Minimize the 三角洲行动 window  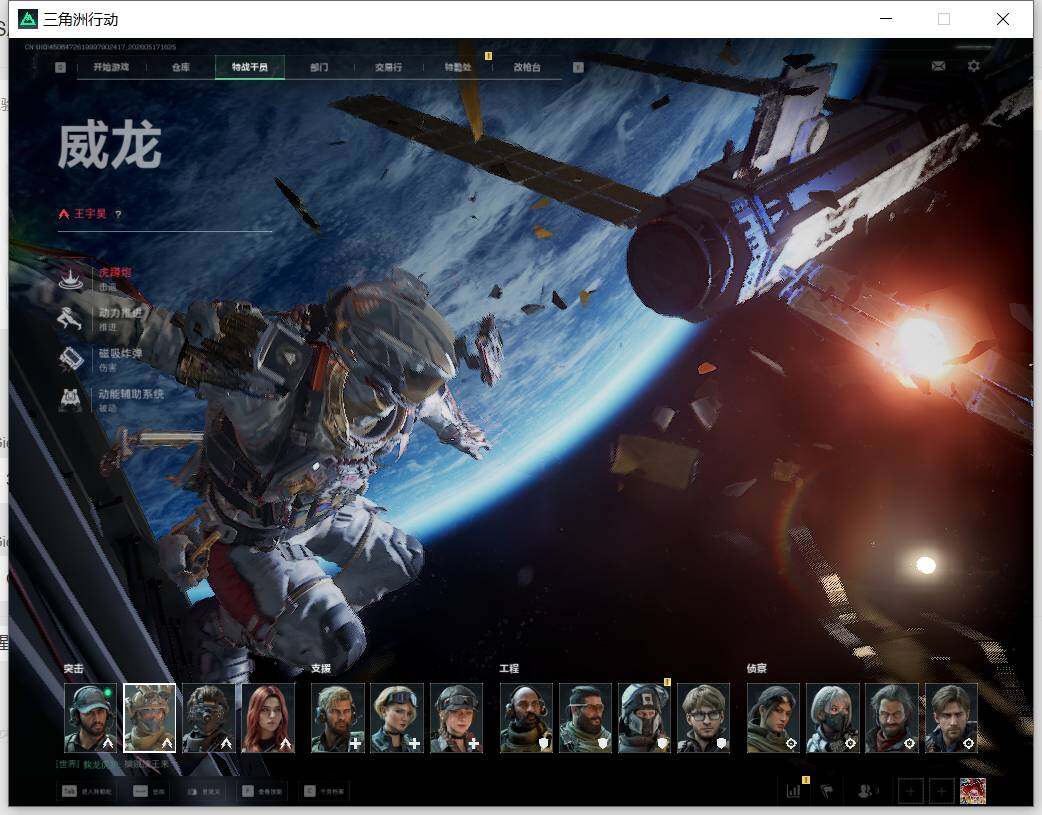point(886,19)
